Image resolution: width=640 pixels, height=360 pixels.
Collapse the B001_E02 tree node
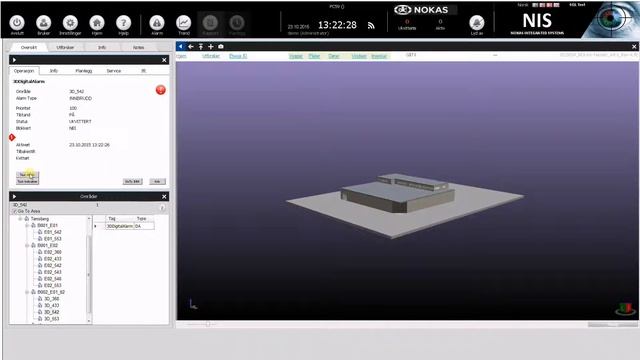(27, 245)
